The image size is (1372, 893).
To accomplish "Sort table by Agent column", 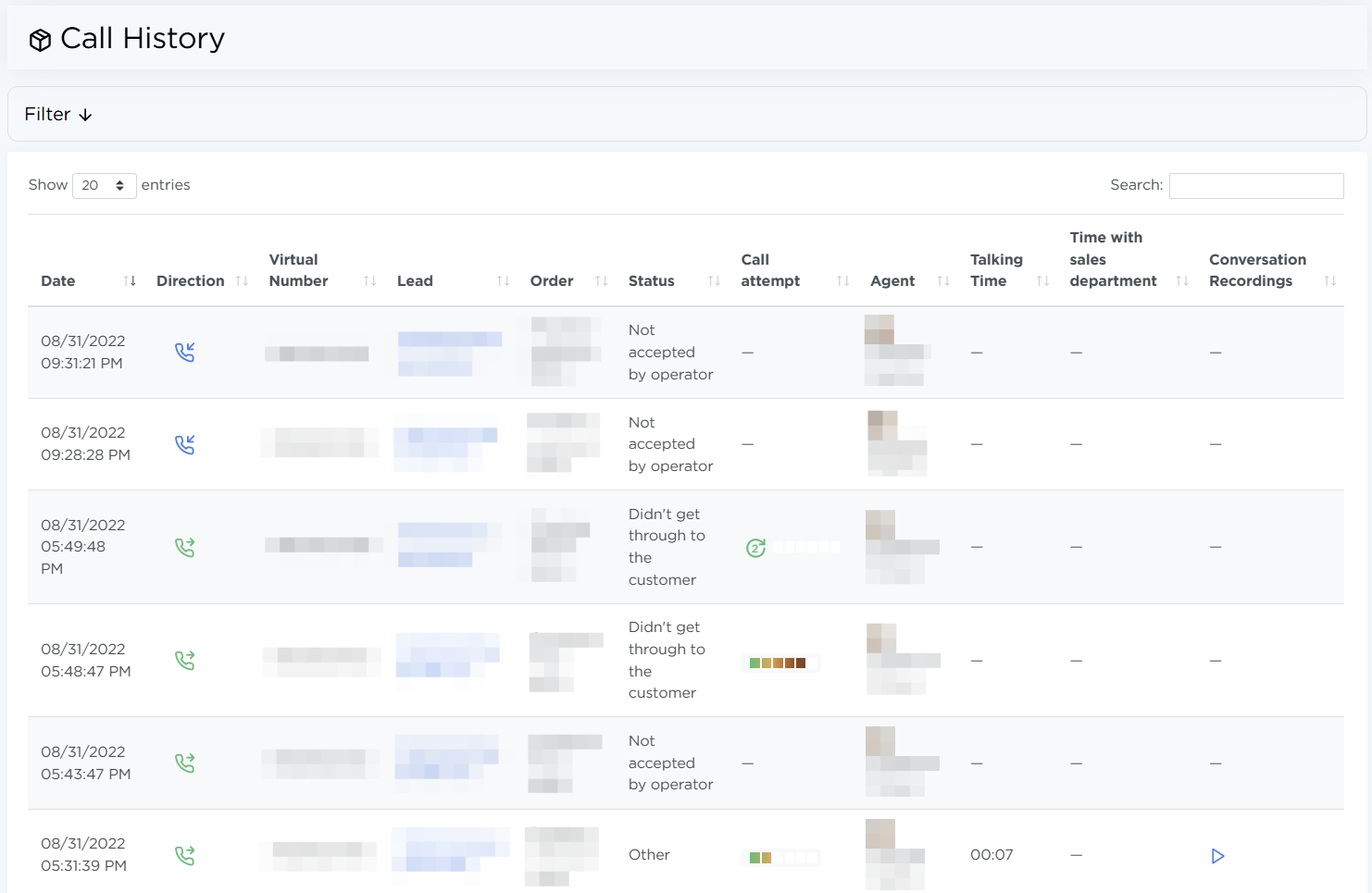I will pyautogui.click(x=892, y=281).
